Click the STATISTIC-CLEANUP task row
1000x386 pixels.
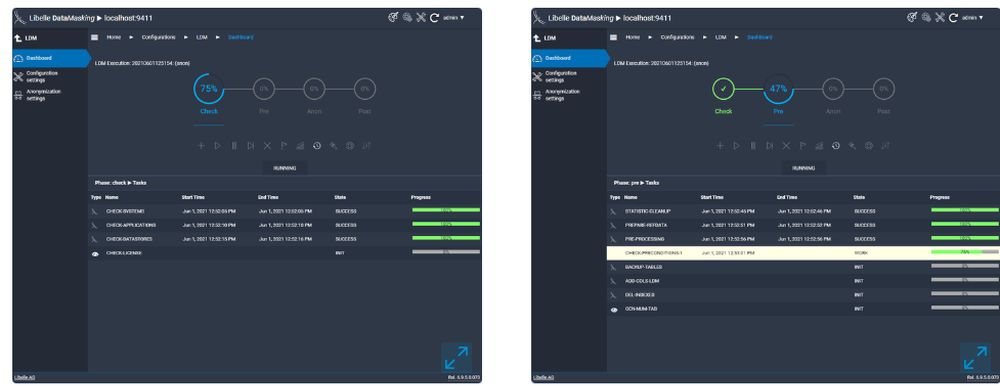pyautogui.click(x=804, y=211)
